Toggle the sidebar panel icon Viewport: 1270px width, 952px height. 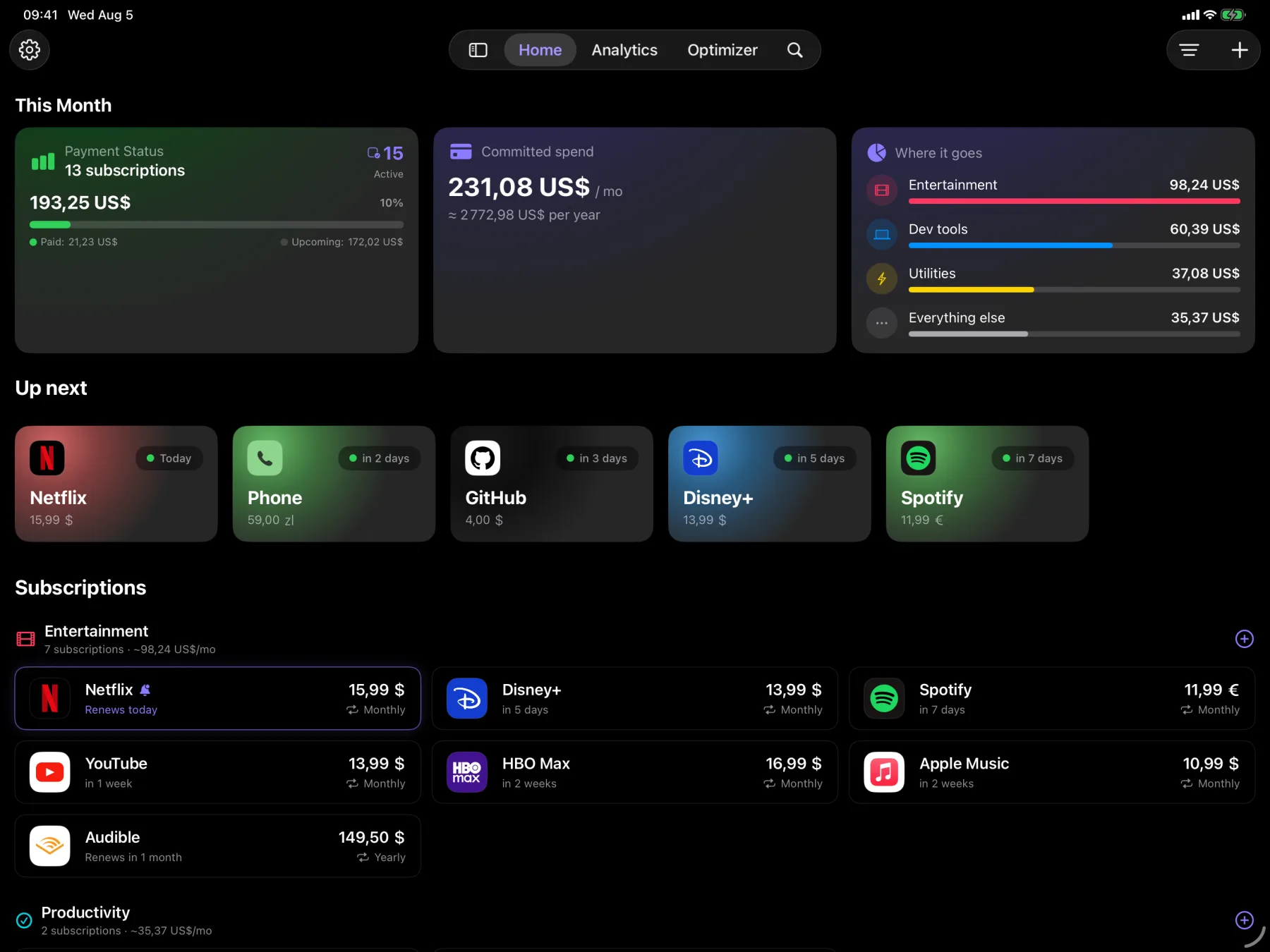[478, 50]
